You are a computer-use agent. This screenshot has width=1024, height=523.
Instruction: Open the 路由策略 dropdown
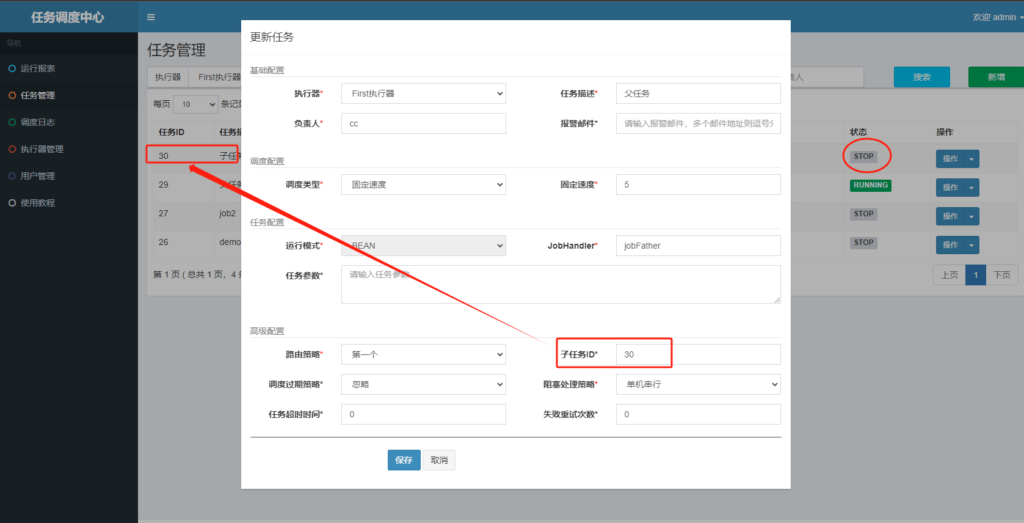(423, 354)
